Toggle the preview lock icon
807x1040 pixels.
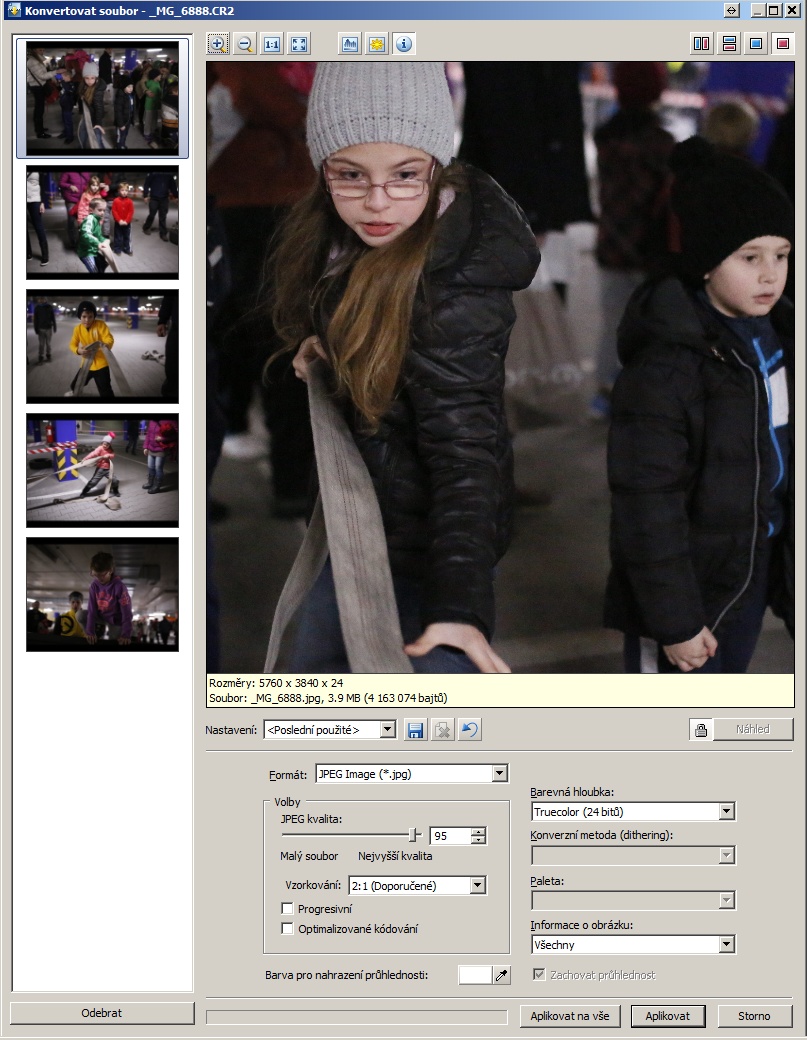click(x=701, y=730)
